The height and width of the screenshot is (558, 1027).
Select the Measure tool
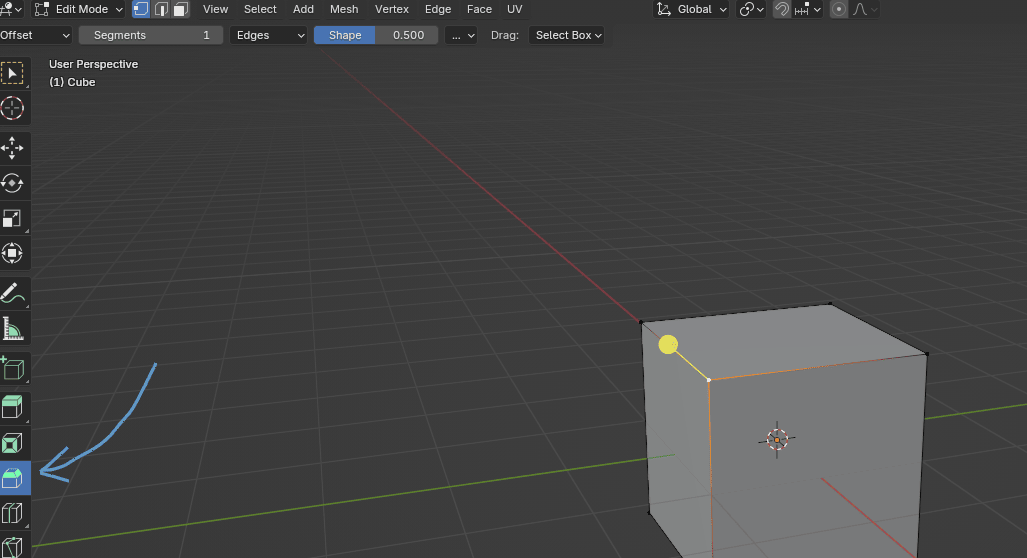(x=13, y=328)
